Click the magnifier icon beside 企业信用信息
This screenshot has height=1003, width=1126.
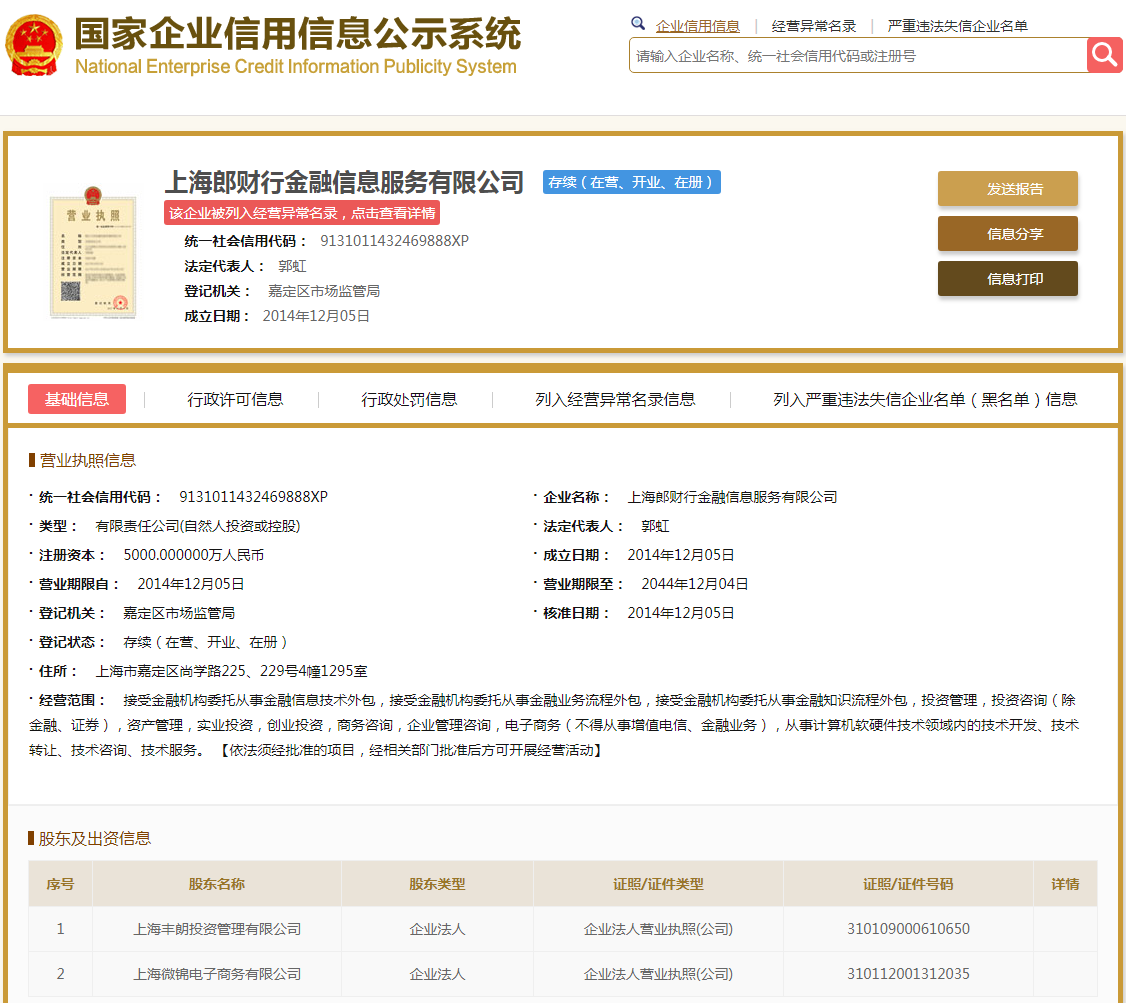pyautogui.click(x=638, y=22)
